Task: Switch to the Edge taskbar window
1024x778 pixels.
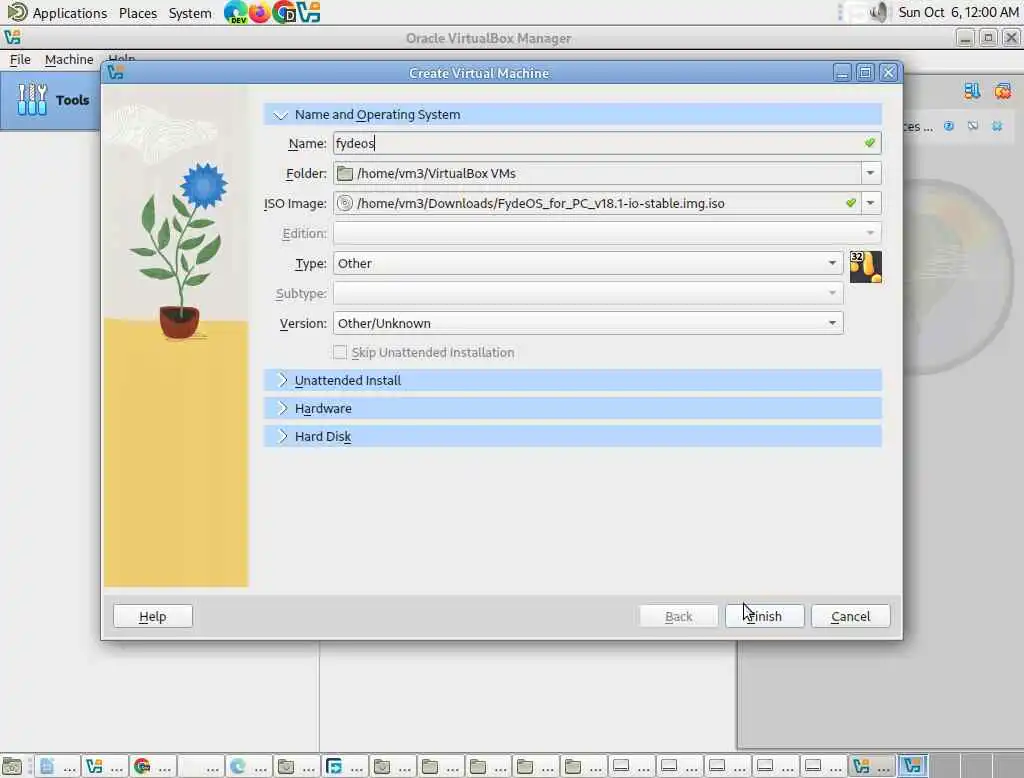Action: (x=249, y=766)
